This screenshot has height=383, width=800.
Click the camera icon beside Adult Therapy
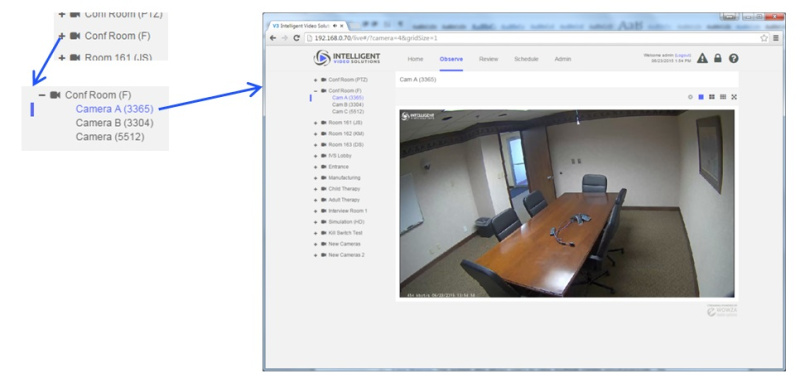[x=323, y=200]
